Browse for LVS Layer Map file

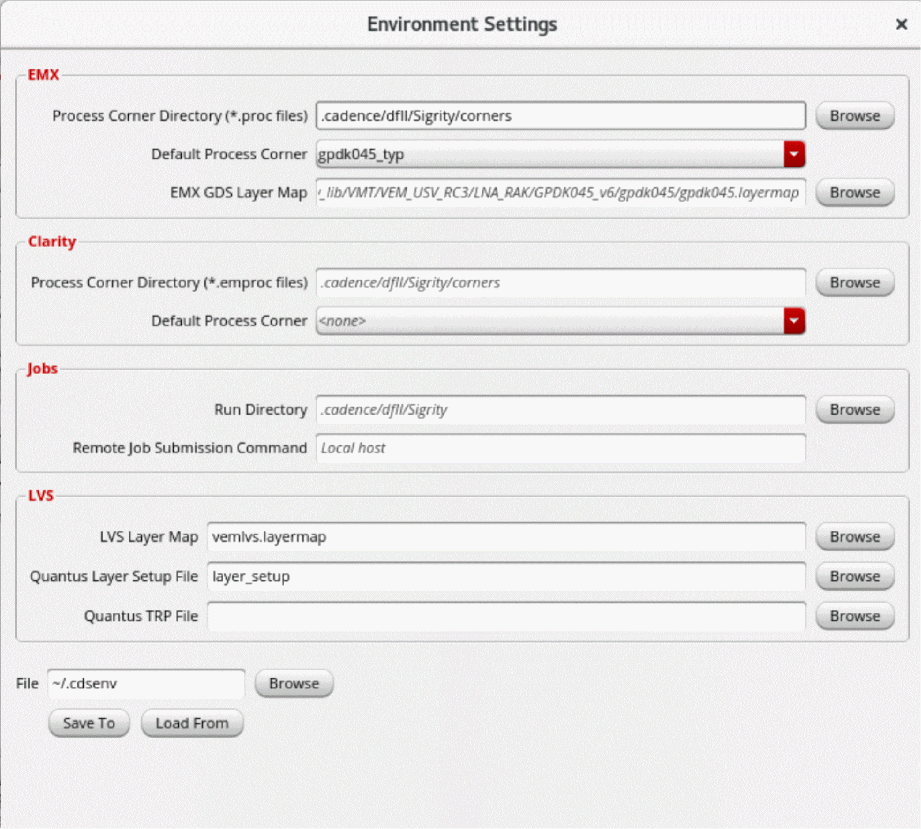(x=854, y=537)
